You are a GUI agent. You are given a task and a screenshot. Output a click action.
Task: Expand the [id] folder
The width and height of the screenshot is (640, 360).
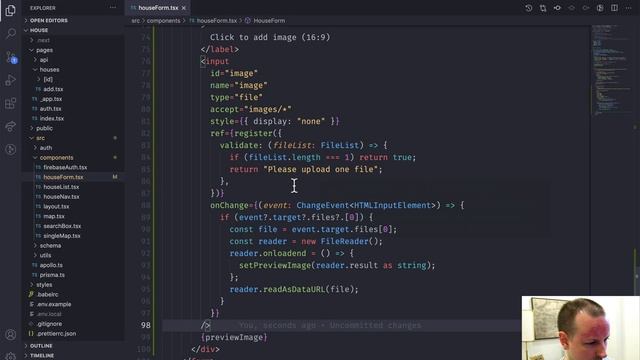pos(48,79)
